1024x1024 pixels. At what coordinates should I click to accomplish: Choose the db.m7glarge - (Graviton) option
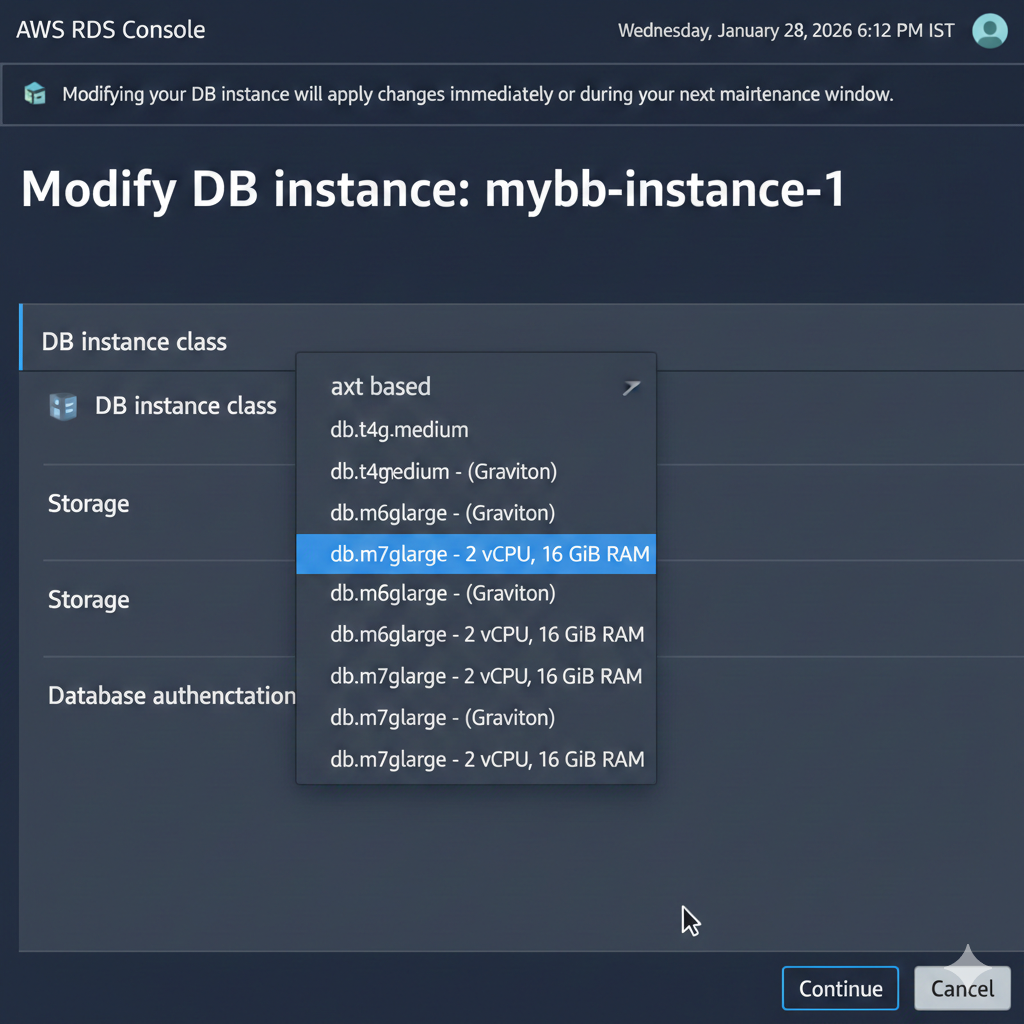[442, 718]
